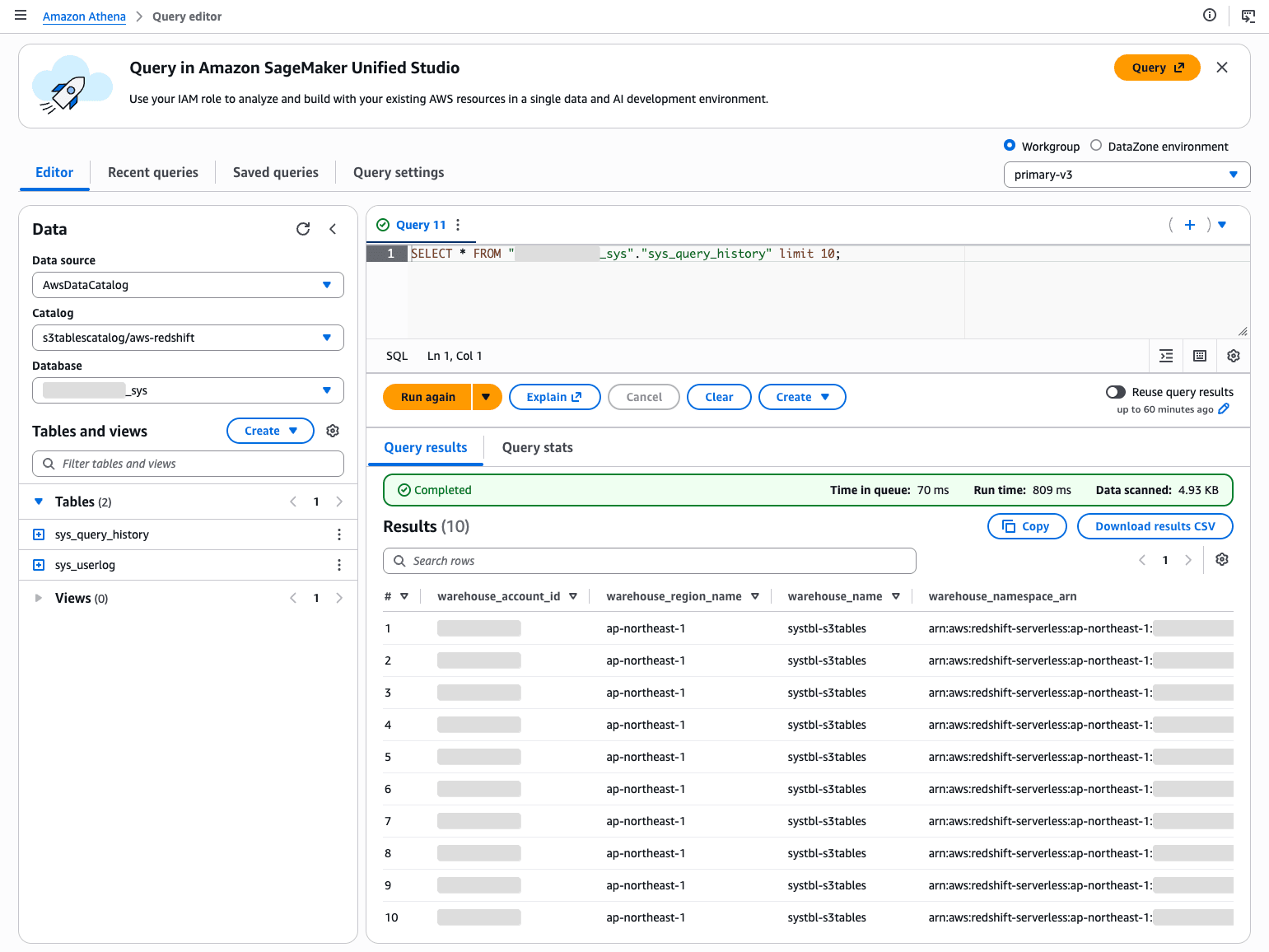The image size is (1269, 952).
Task: Open results table preferences gear
Action: point(1222,559)
